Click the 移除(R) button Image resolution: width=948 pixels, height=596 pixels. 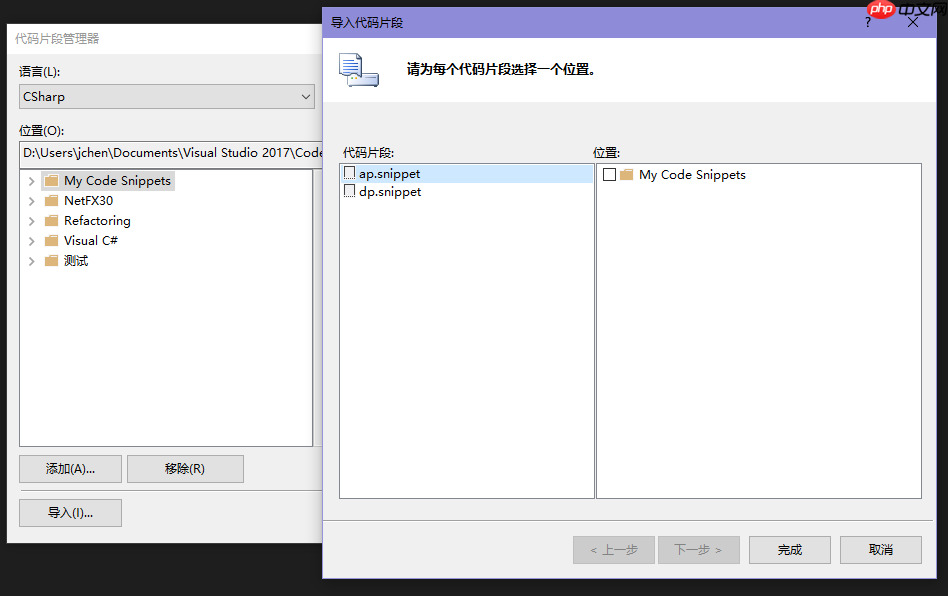tap(185, 468)
